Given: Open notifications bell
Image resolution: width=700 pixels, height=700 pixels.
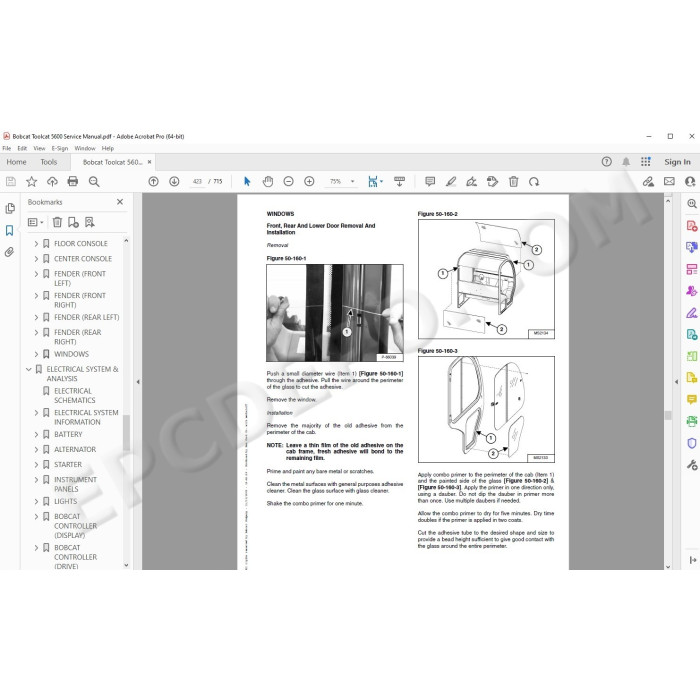Looking at the screenshot, I should 626,162.
